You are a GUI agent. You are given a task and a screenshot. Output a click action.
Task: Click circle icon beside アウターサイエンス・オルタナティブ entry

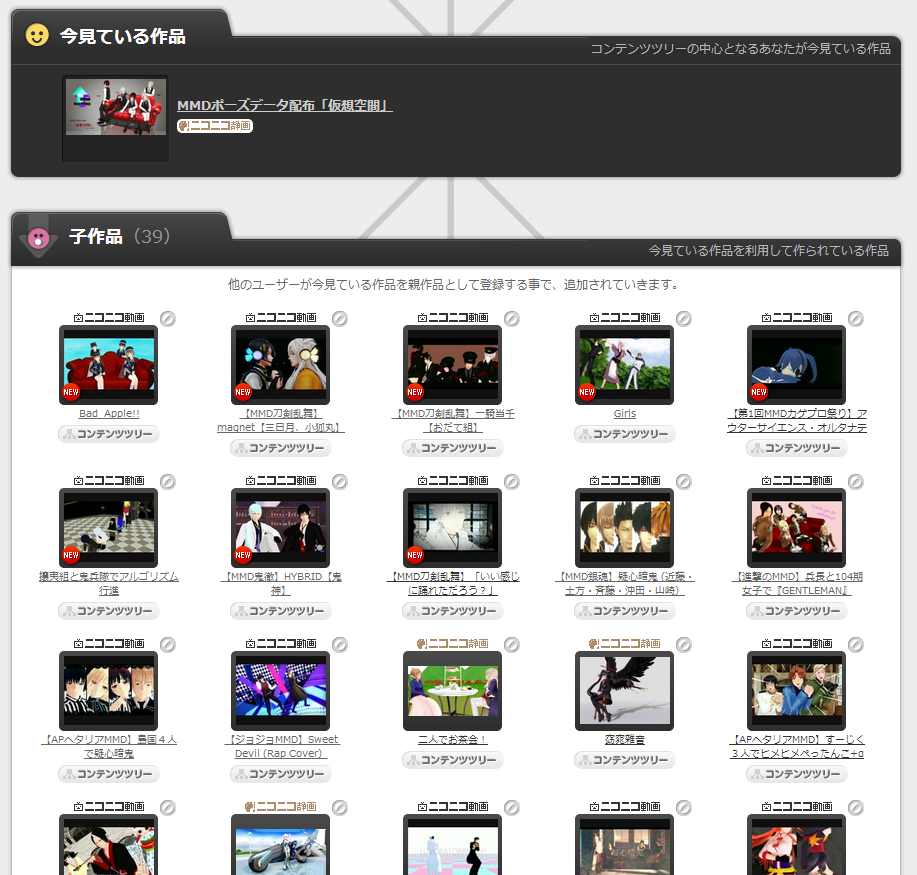point(856,318)
